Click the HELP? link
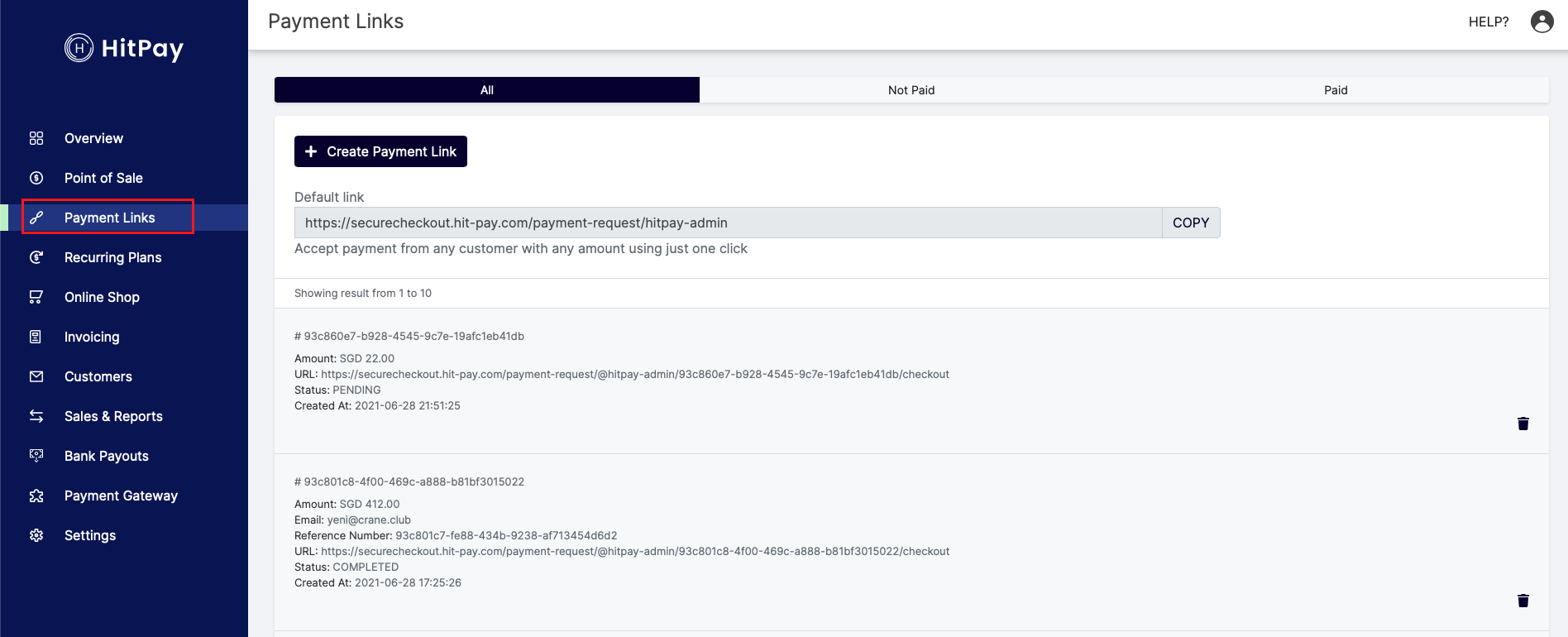Screen dimensions: 1568x637 (1489, 22)
